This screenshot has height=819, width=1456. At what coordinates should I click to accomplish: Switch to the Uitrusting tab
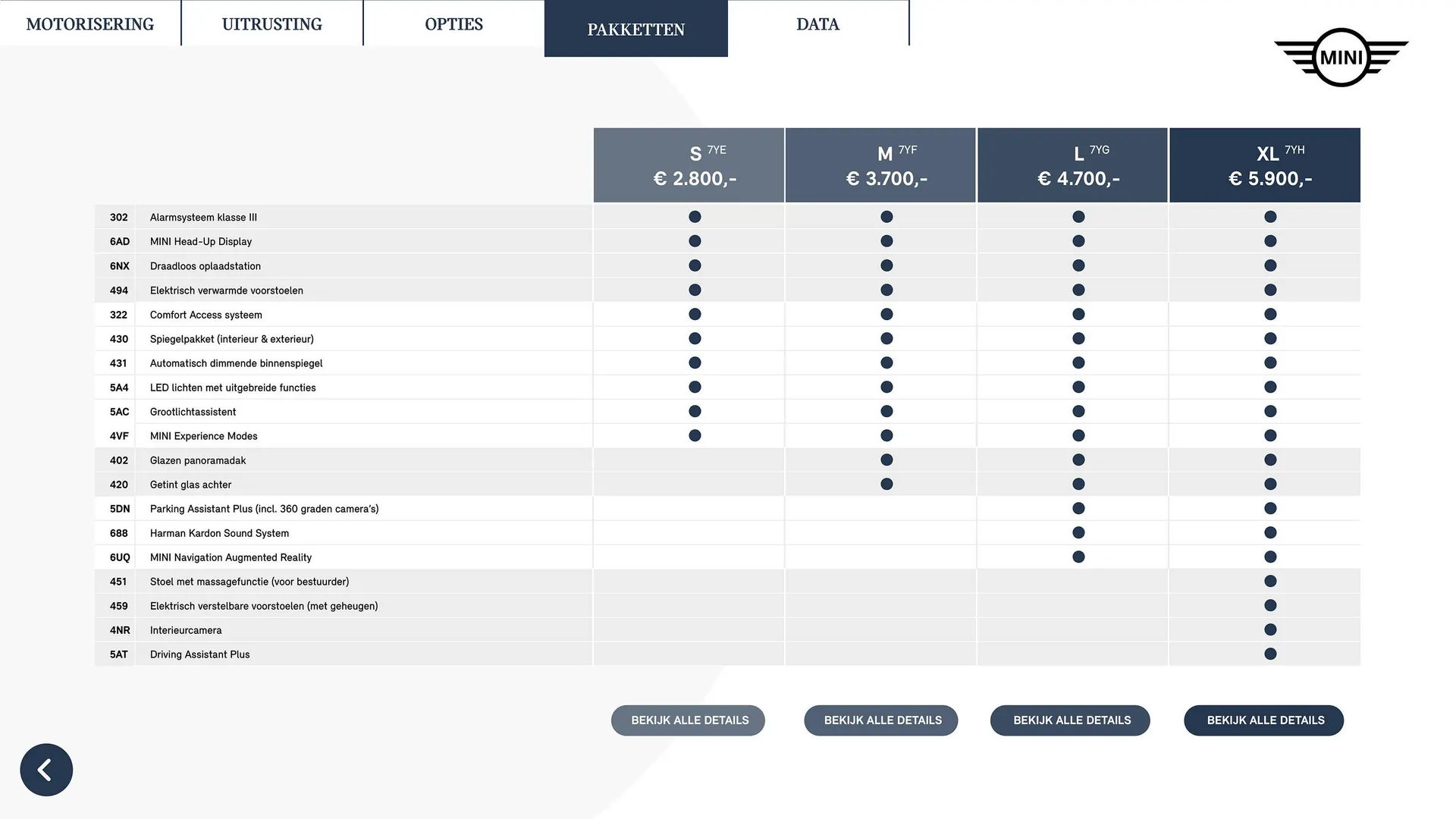click(271, 24)
